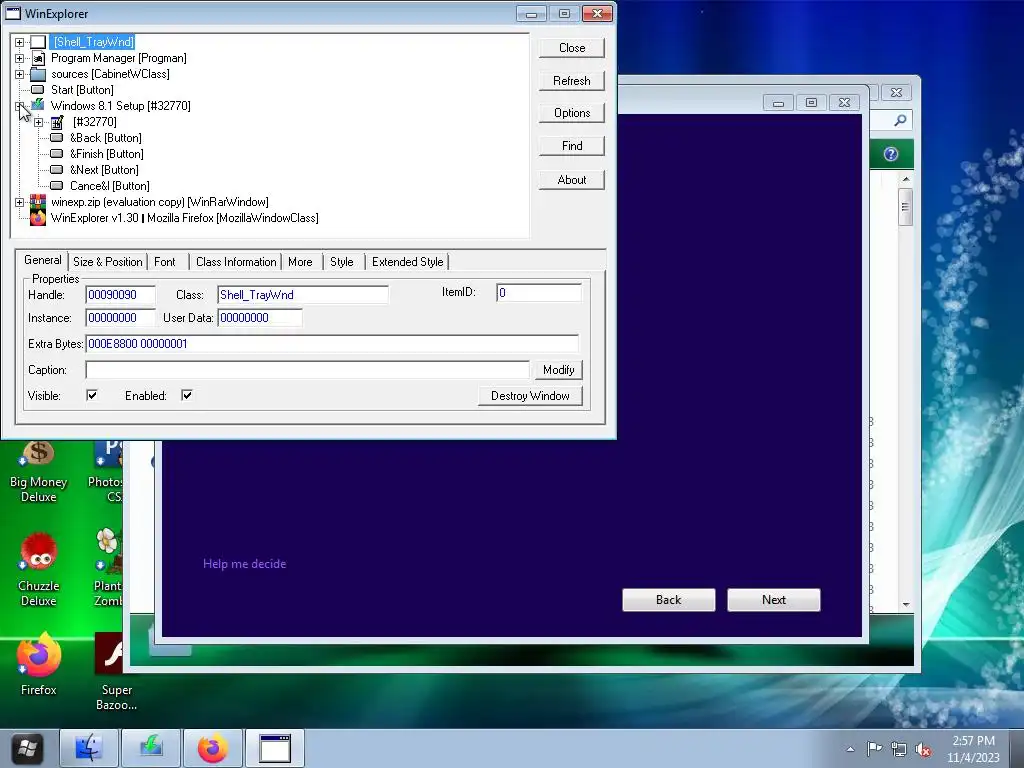Screen dimensions: 1024x768
Task: Collapse the Windows 8.1 Setup node
Action: point(20,106)
